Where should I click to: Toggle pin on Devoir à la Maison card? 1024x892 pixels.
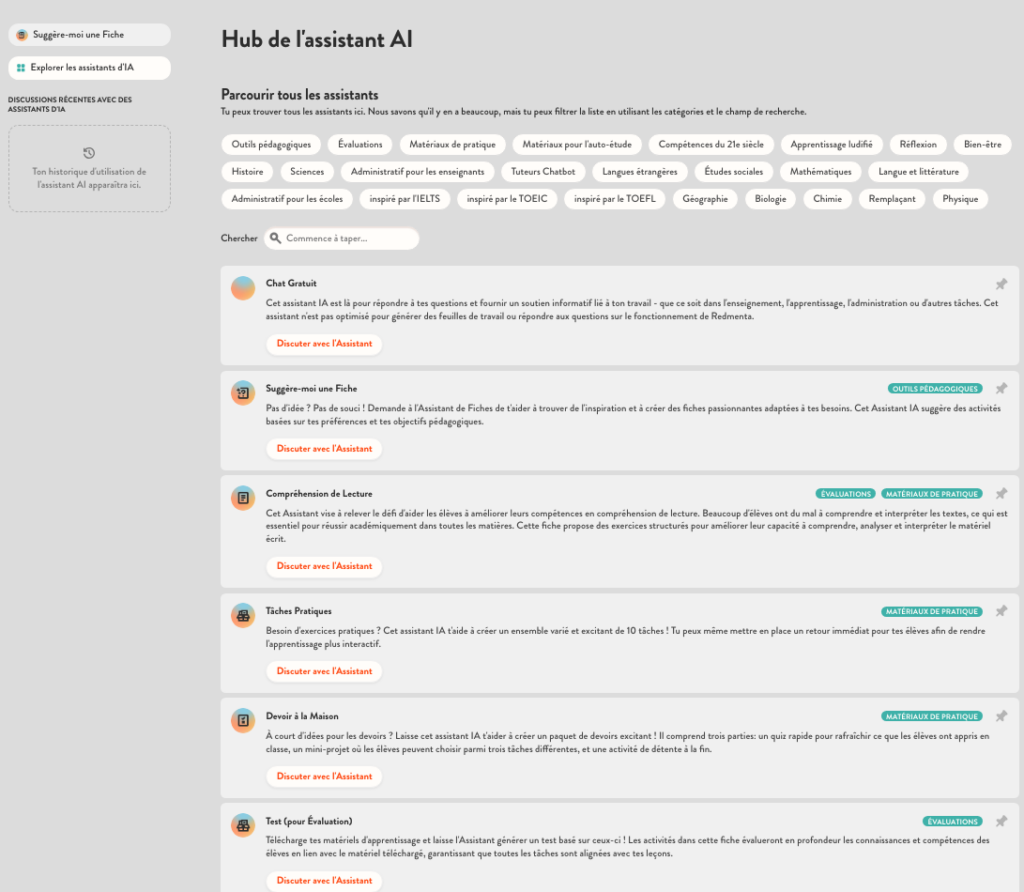pyautogui.click(x=1001, y=716)
